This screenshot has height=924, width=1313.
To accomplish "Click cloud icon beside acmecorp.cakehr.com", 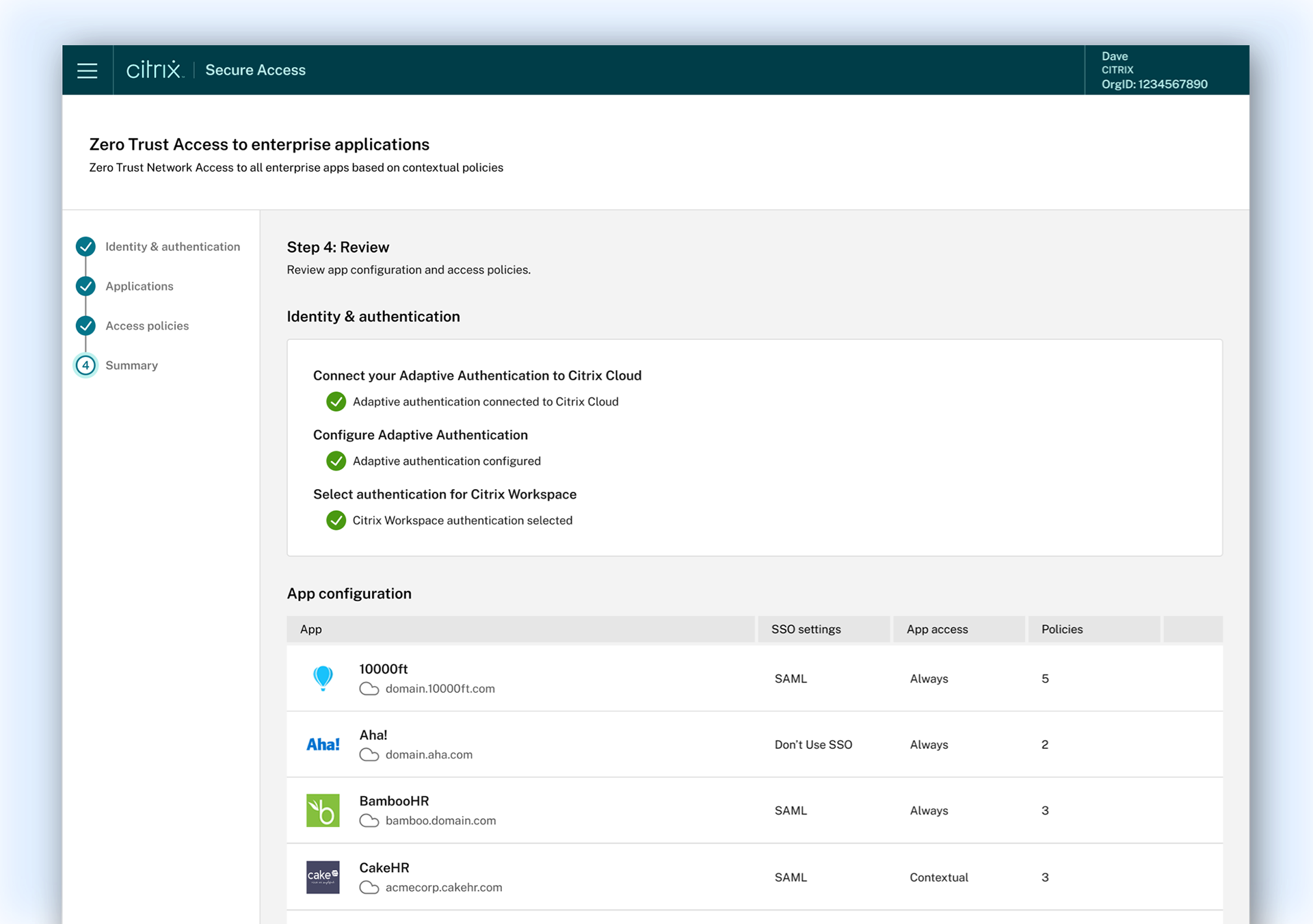I will tap(369, 887).
